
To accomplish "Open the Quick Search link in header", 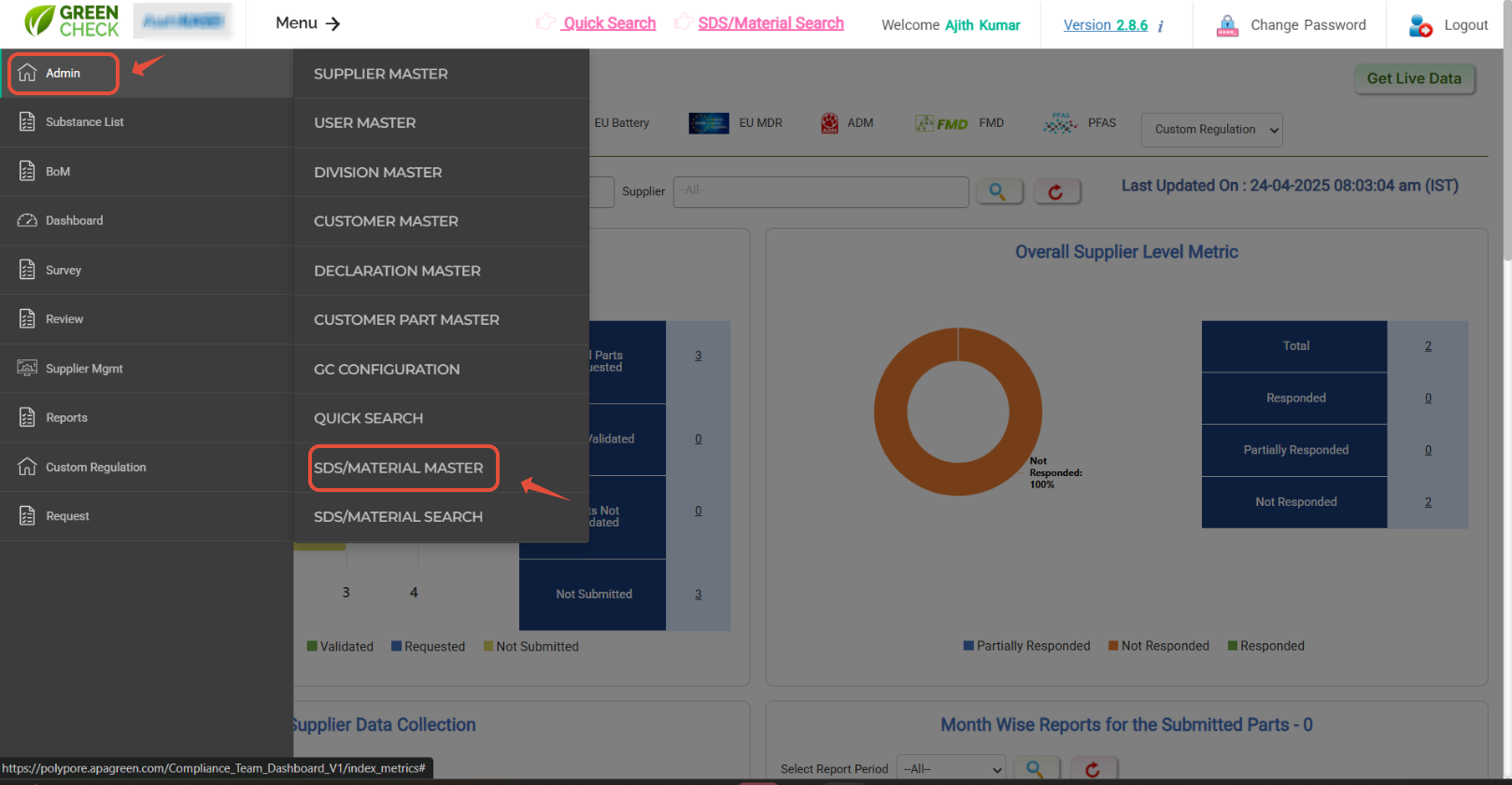I will click(x=609, y=23).
